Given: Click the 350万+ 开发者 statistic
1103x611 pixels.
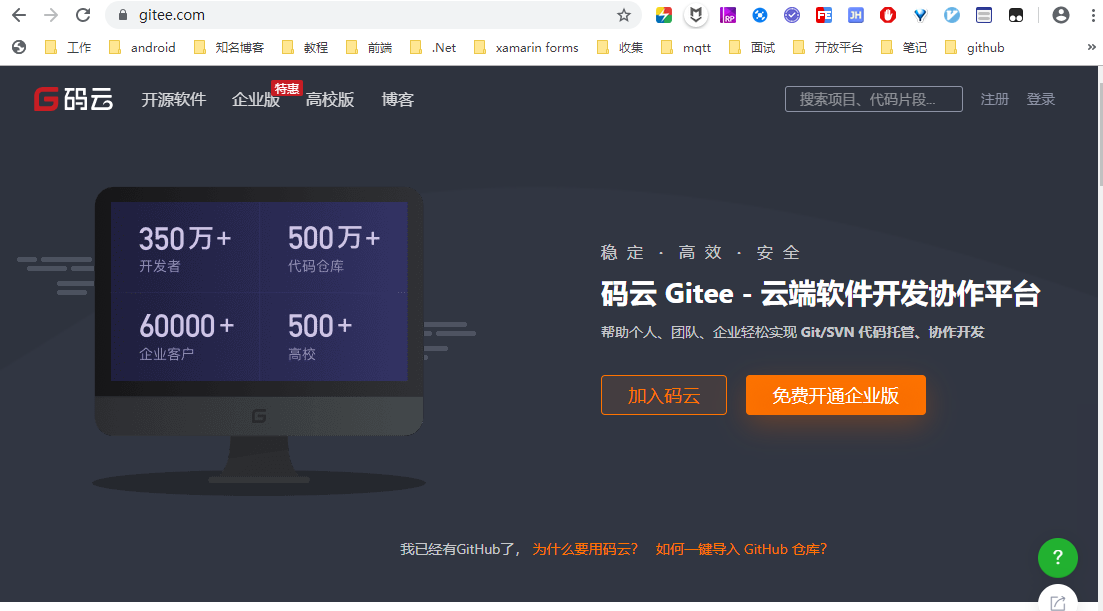Looking at the screenshot, I should [x=185, y=248].
